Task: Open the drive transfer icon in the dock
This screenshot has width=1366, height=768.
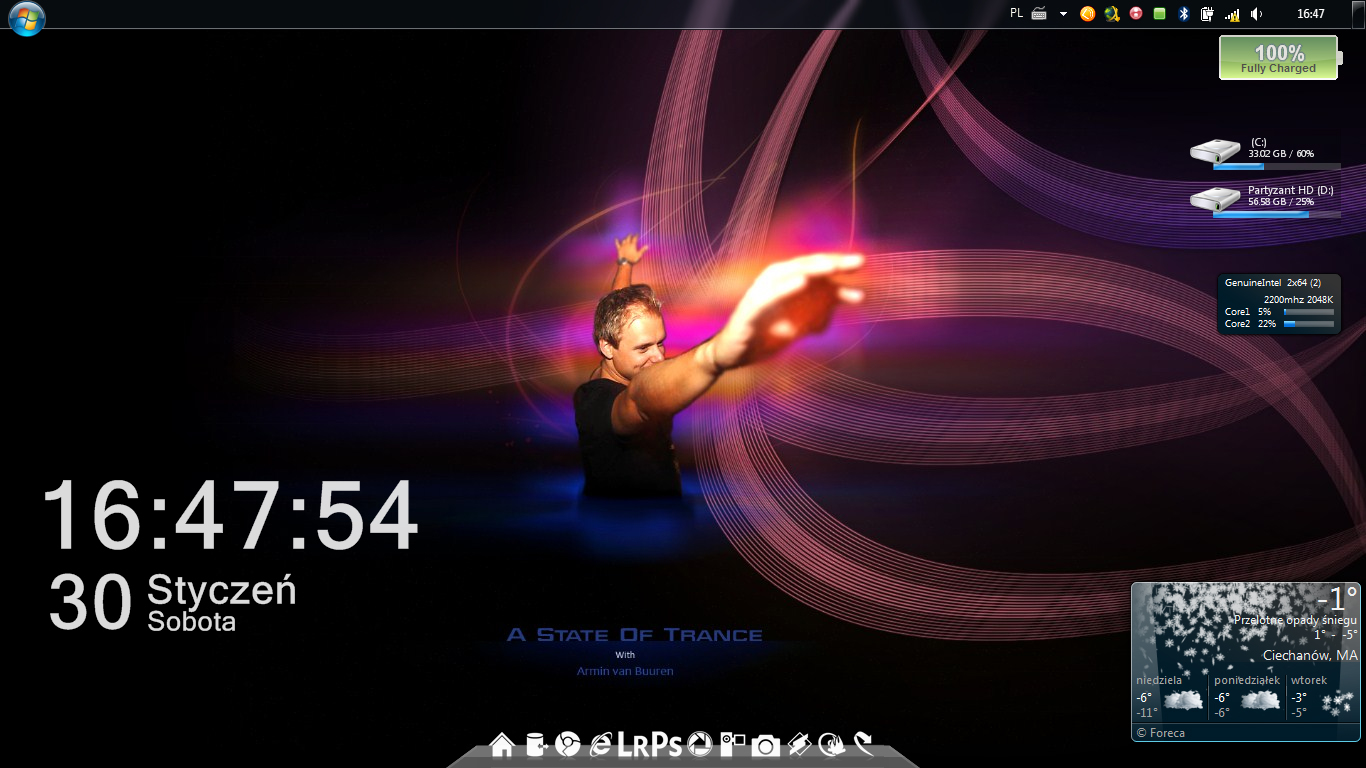Action: pyautogui.click(x=535, y=744)
